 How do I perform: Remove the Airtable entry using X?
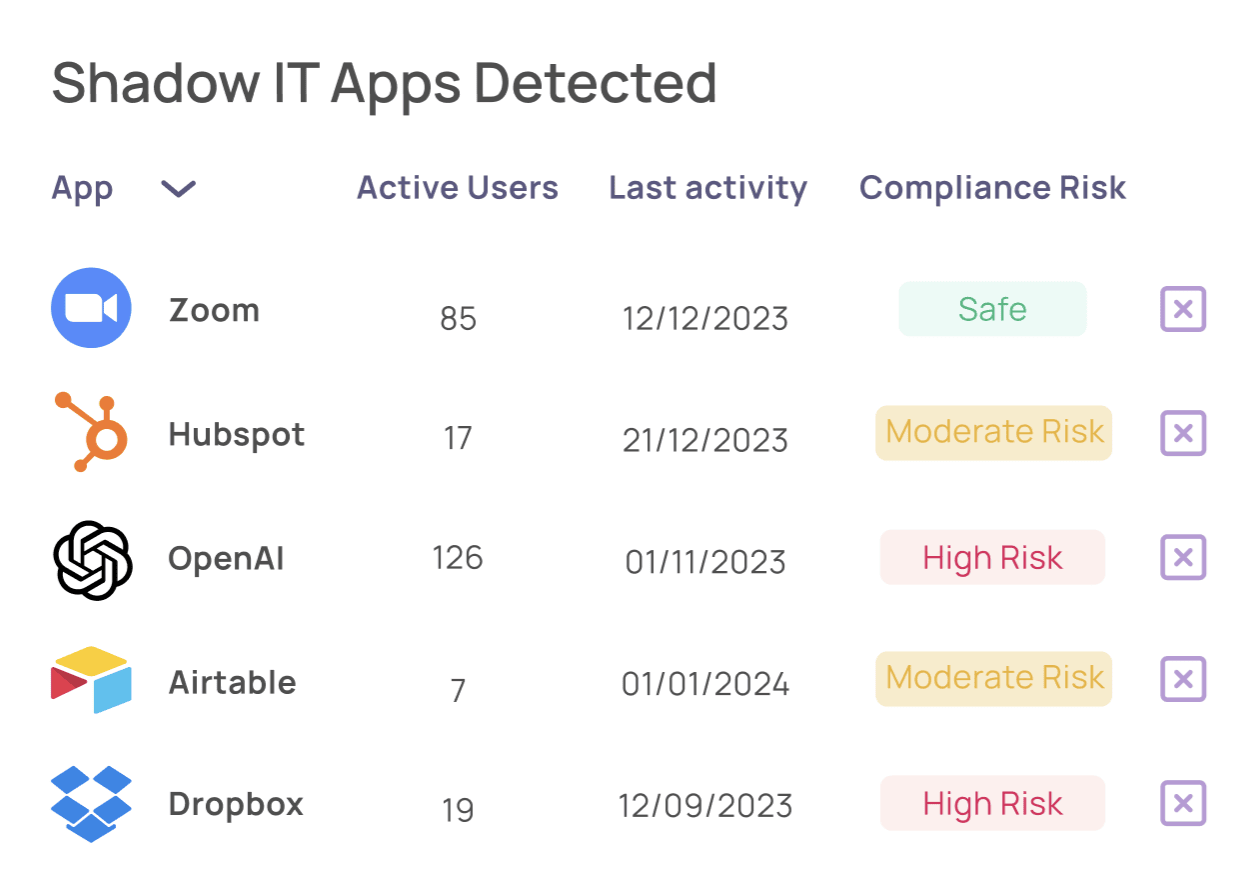(x=1183, y=680)
